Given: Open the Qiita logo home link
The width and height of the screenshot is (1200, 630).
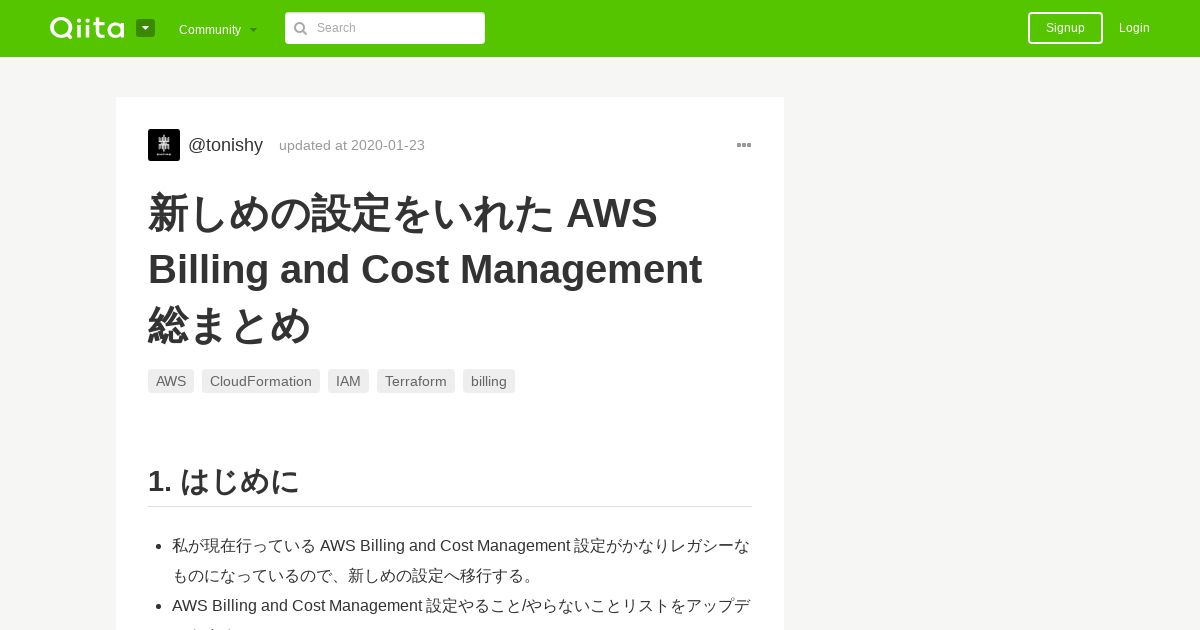Looking at the screenshot, I should (x=87, y=28).
